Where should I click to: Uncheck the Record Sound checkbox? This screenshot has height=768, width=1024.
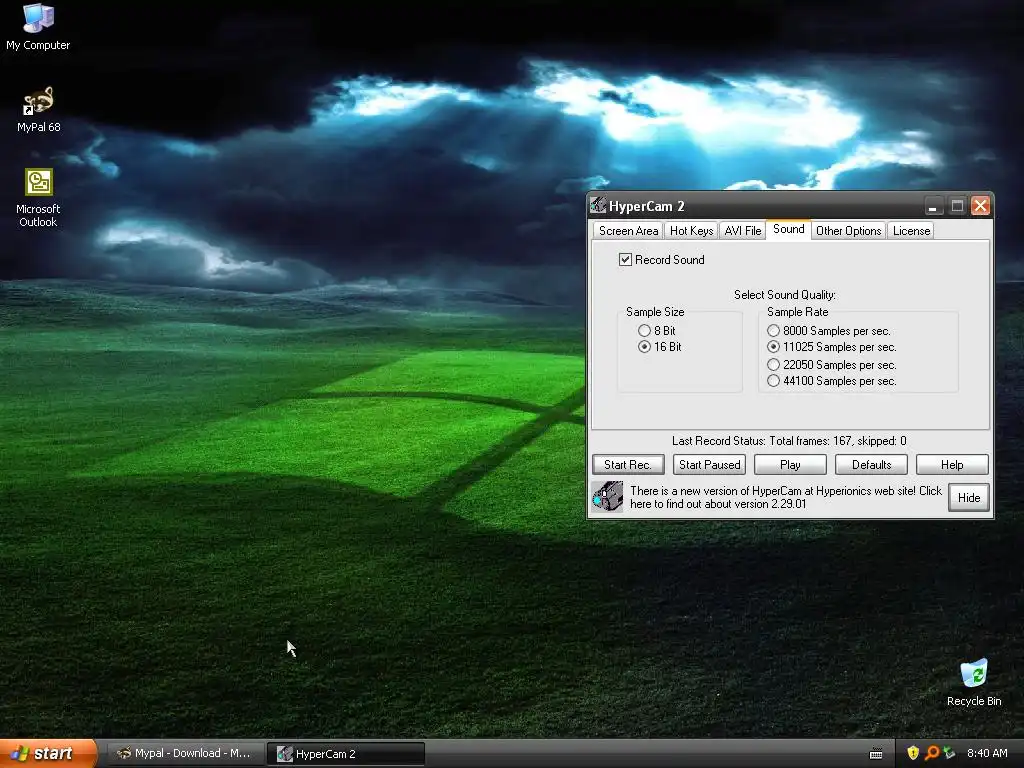pos(625,259)
